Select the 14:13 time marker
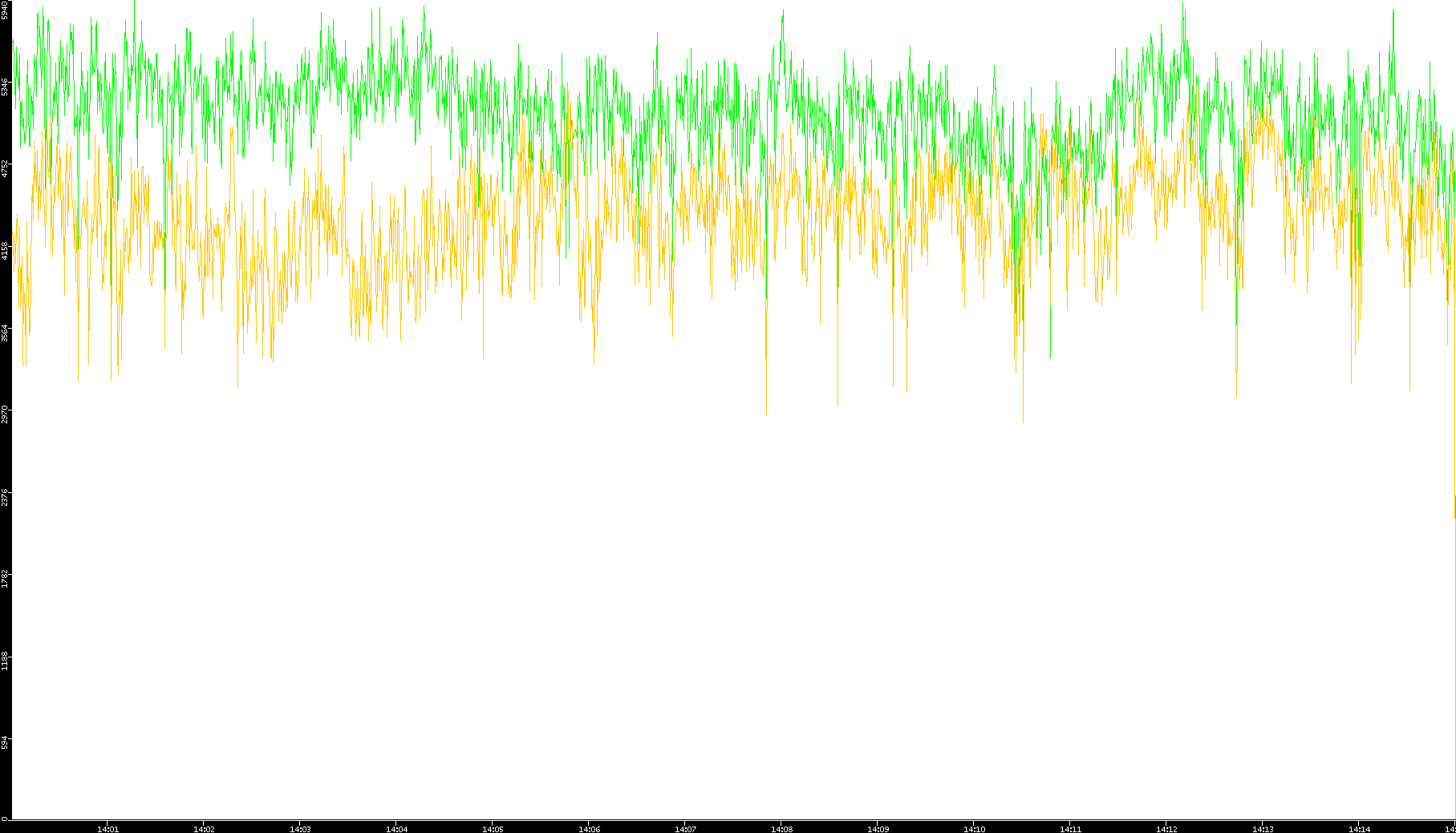The width and height of the screenshot is (1456, 833). pos(1263,829)
